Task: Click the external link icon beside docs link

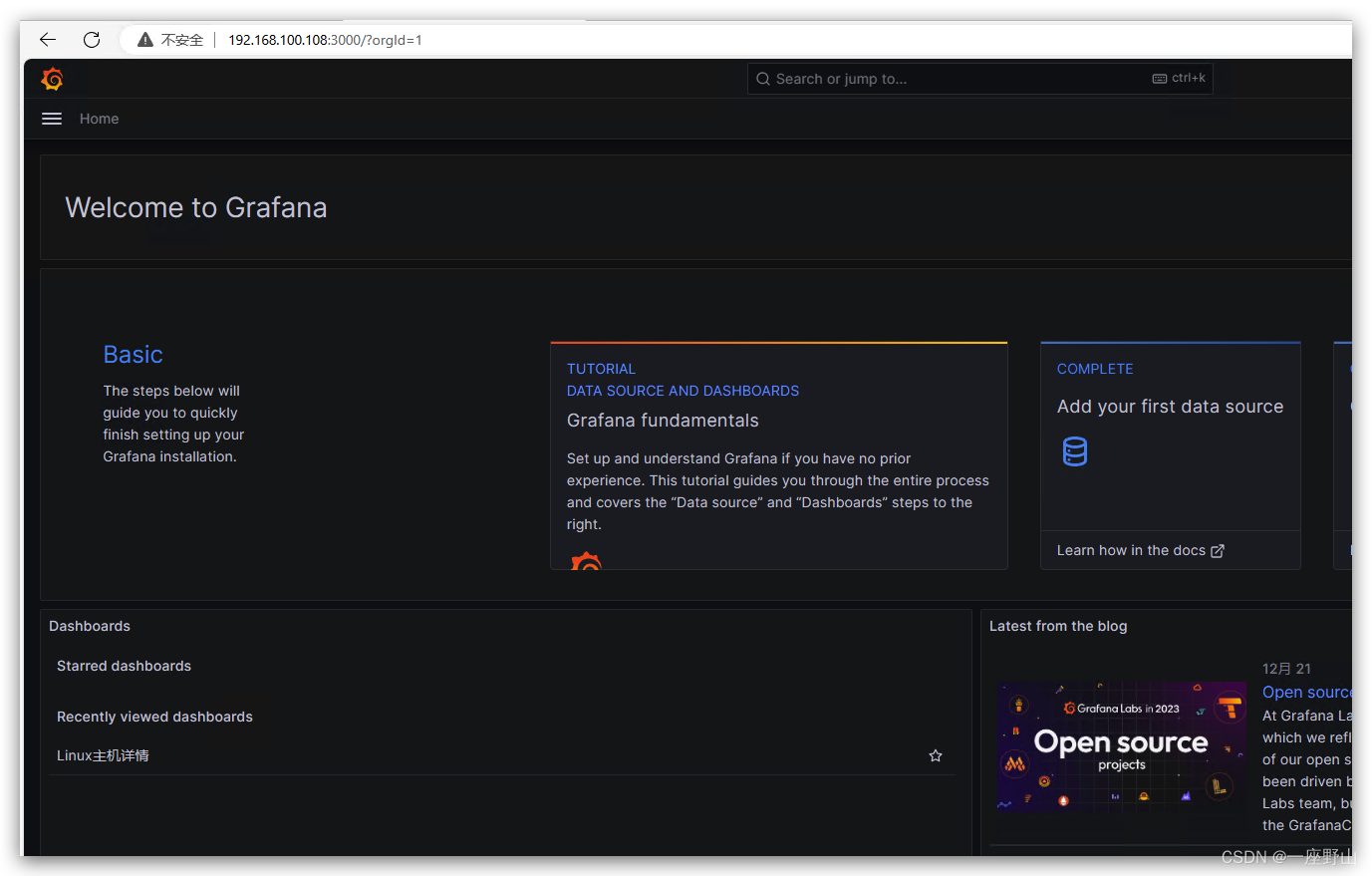Action: coord(1218,549)
